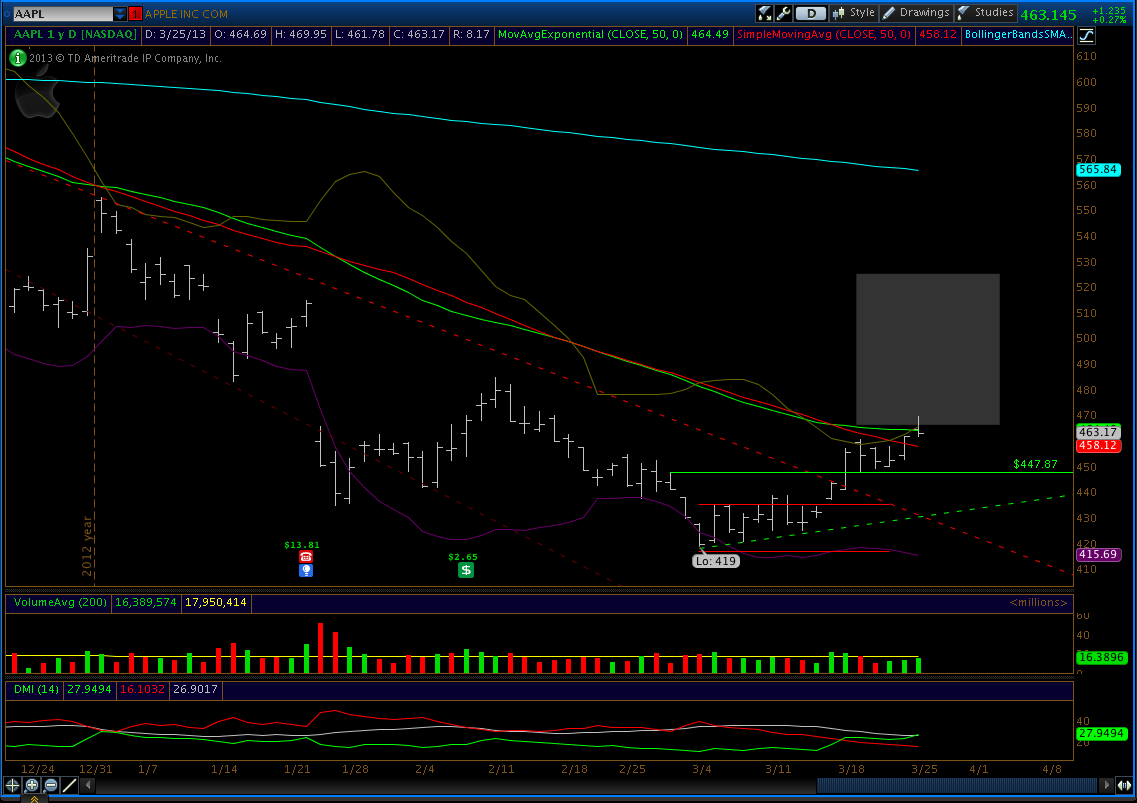Viewport: 1137px width, 803px height.
Task: Open chart settings wrench icon
Action: [783, 13]
